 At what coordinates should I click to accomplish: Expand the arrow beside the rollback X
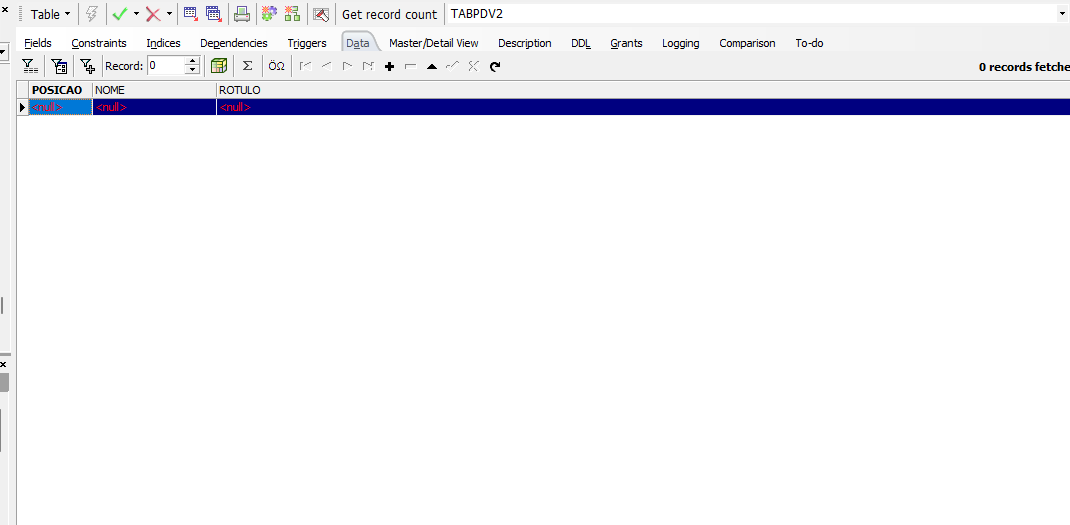169,14
